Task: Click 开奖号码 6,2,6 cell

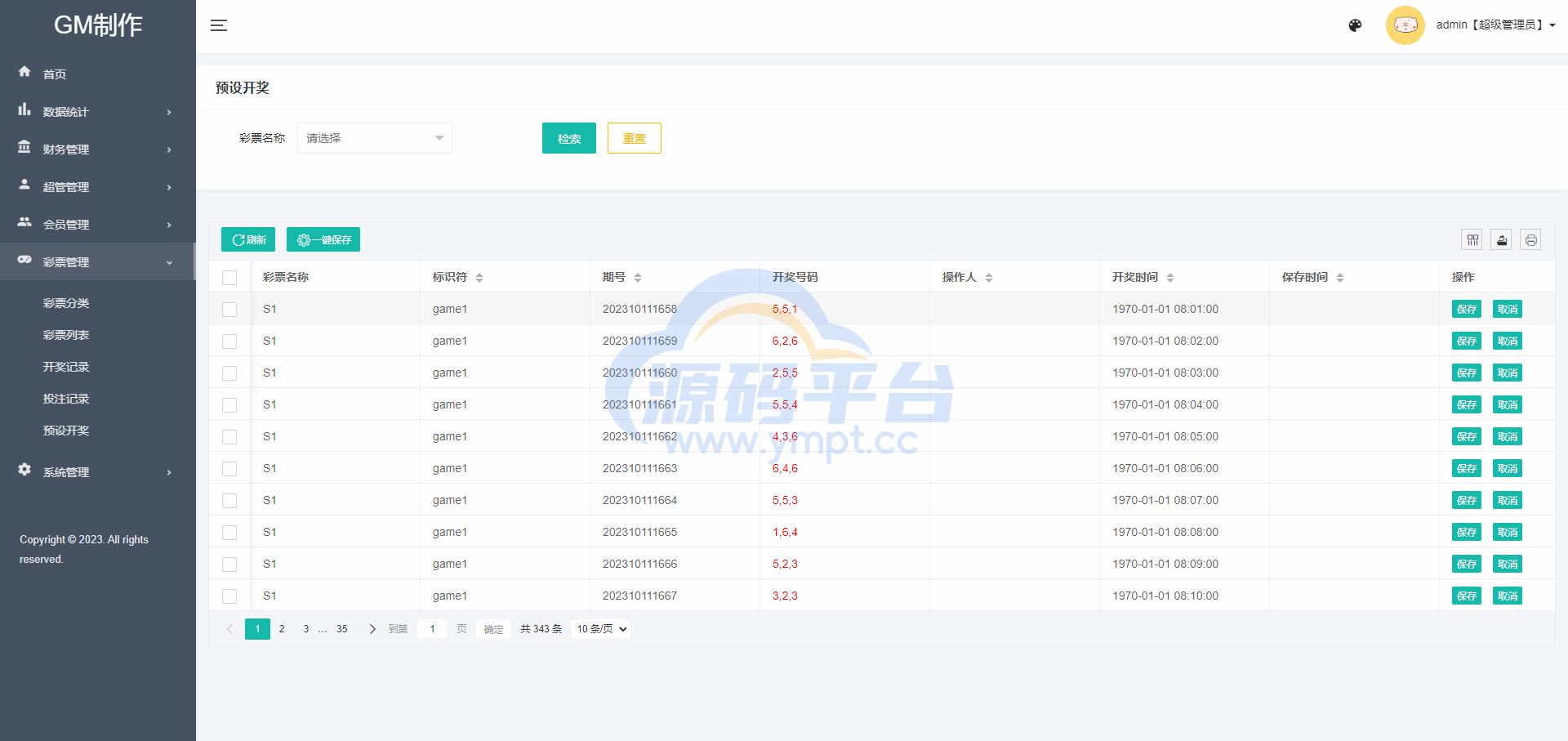Action: pyautogui.click(x=785, y=341)
